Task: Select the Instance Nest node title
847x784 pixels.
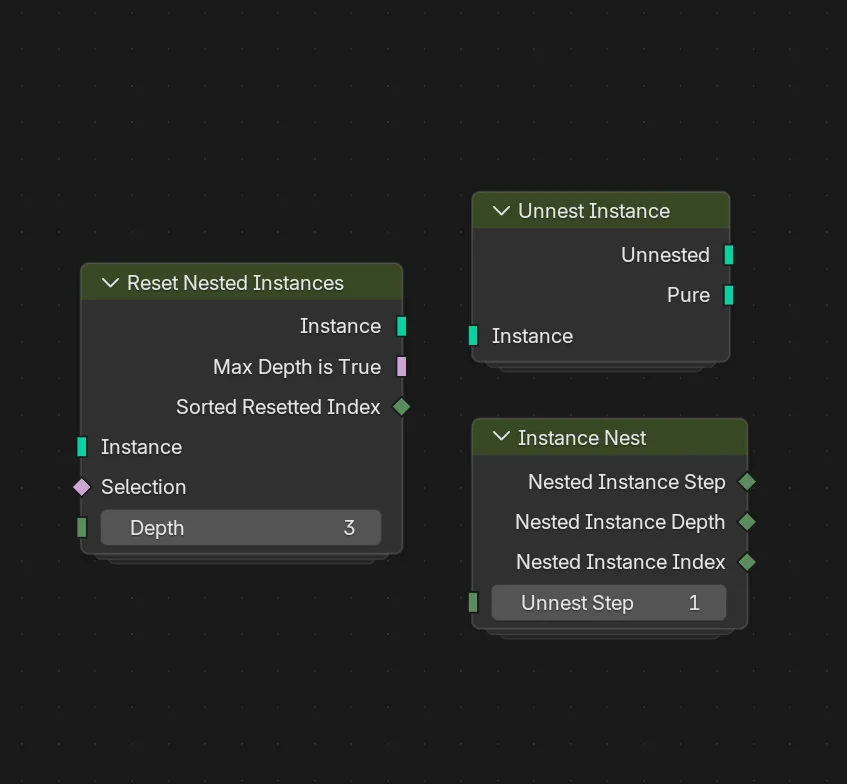Action: (x=582, y=438)
